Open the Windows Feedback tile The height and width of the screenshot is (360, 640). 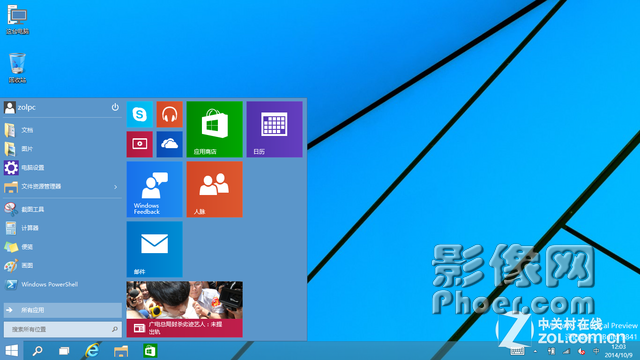click(154, 189)
